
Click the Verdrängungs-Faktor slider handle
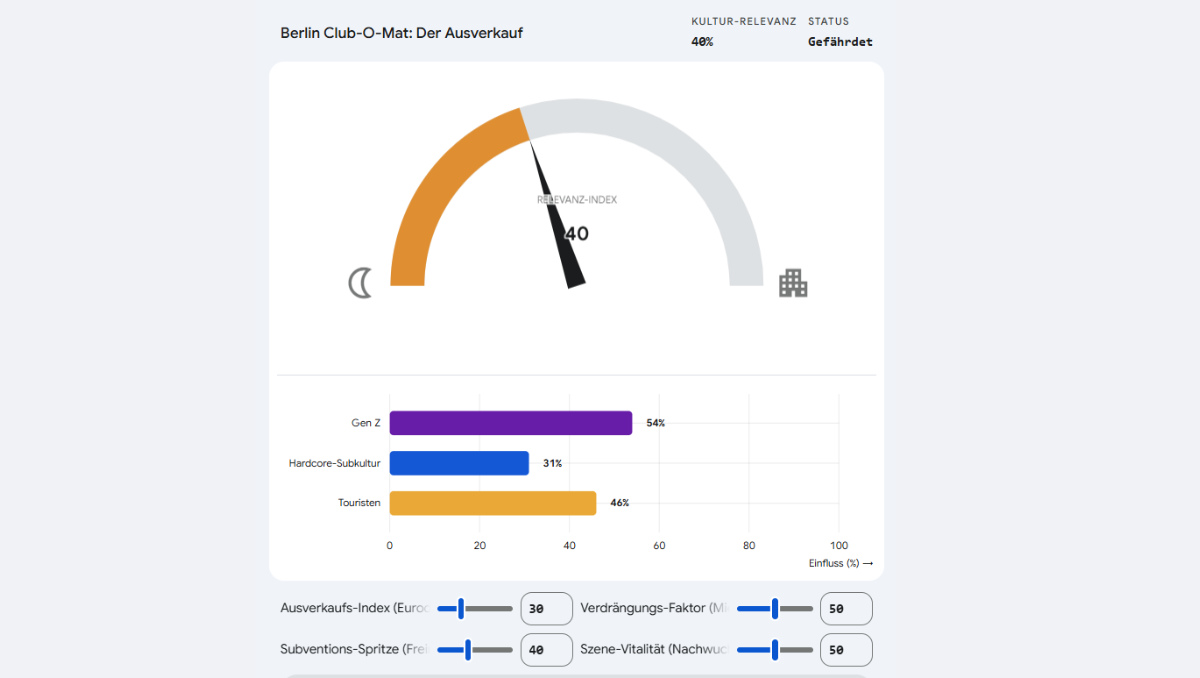pyautogui.click(x=775, y=608)
